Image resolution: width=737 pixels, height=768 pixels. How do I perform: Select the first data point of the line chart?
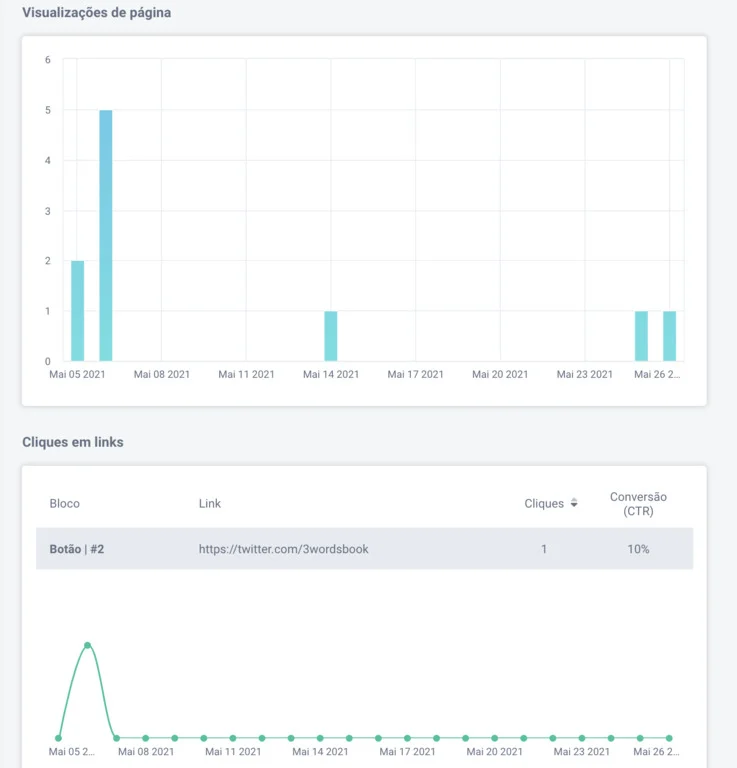[58, 738]
